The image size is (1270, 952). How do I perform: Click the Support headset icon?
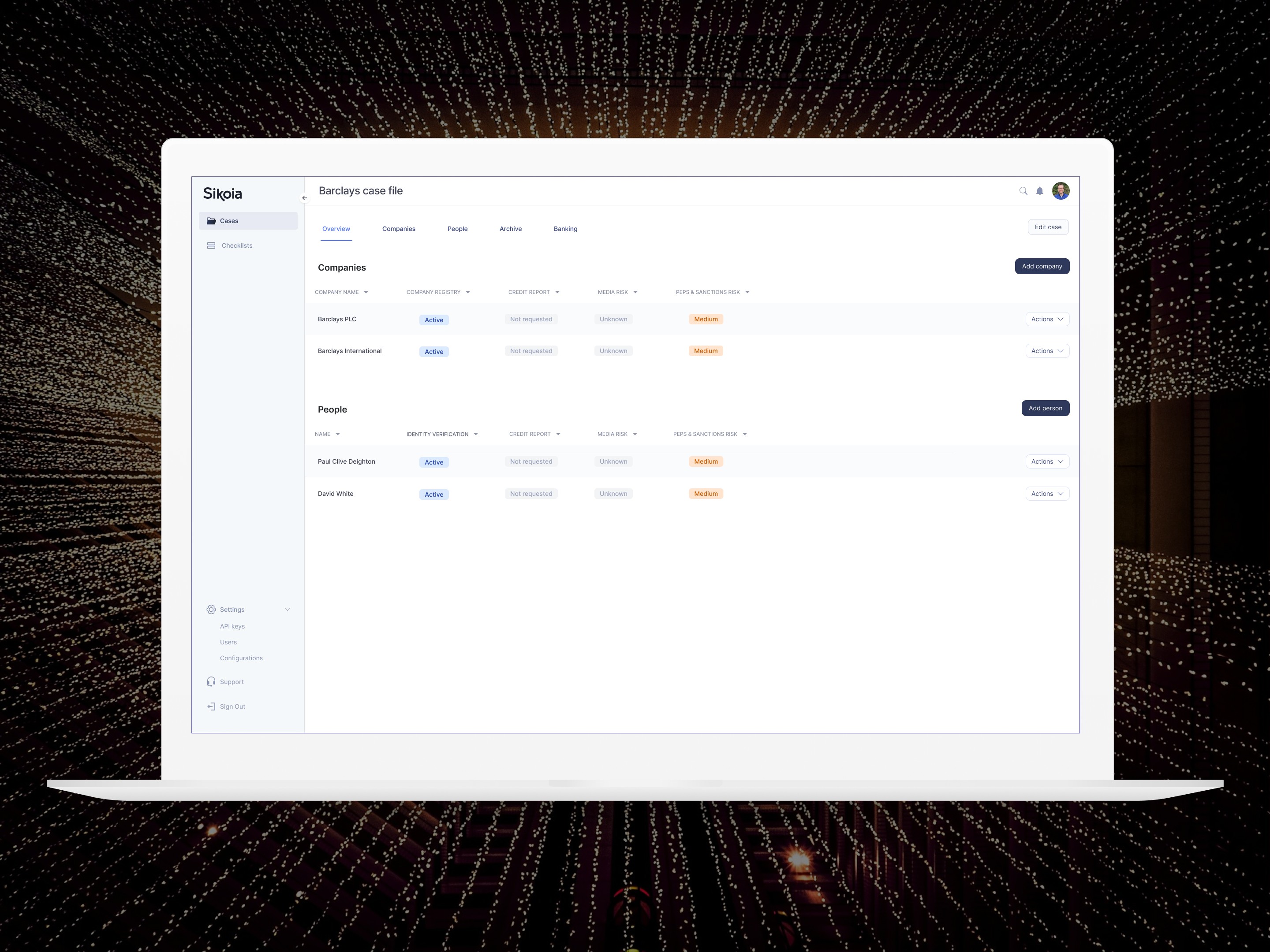[211, 682]
